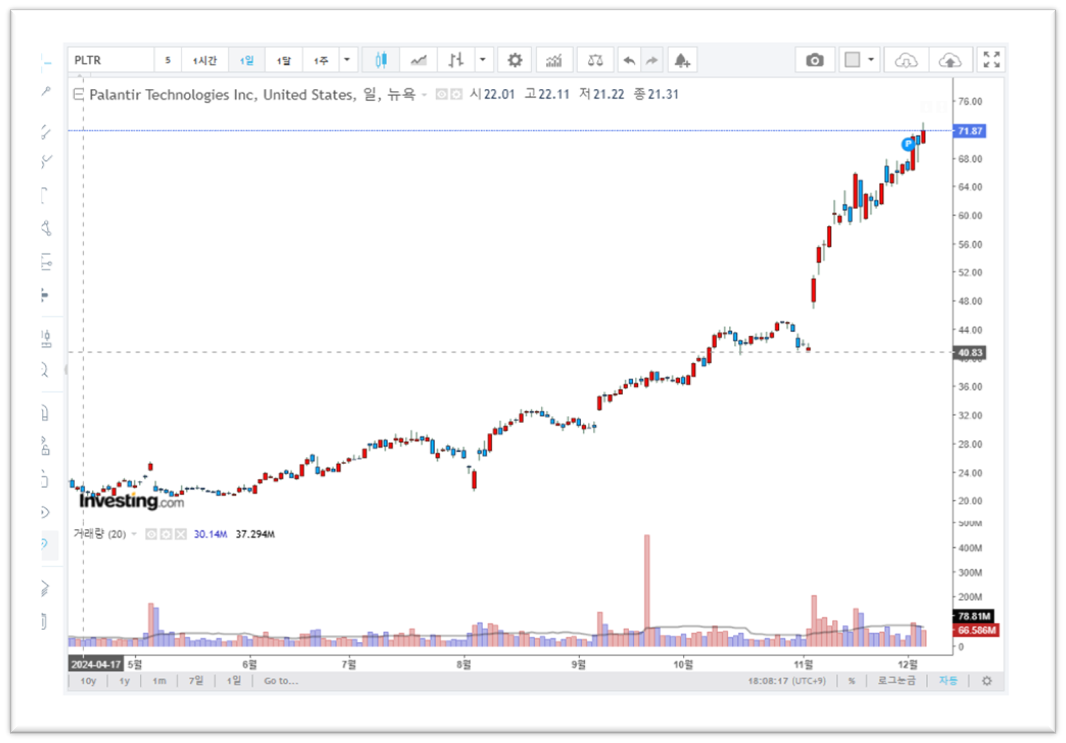Undo the last chart action
This screenshot has height=743, width=1066.
630,61
